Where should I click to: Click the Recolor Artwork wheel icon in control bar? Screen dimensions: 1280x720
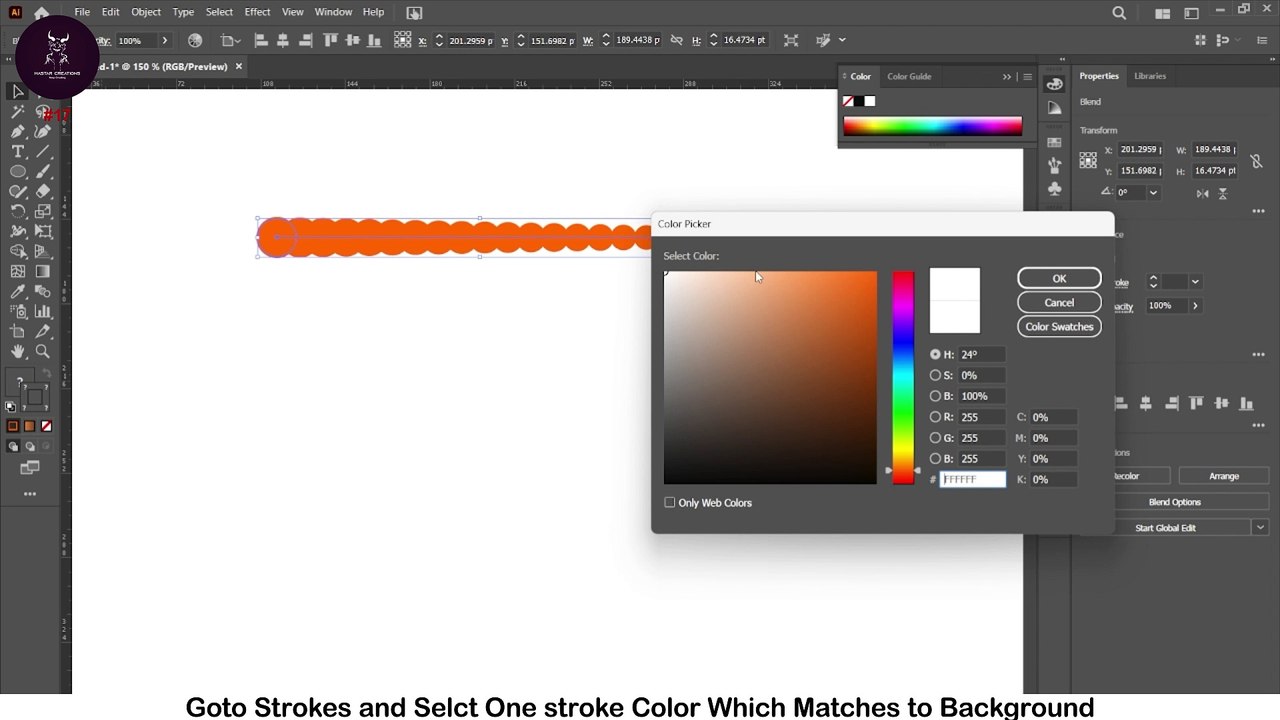tap(195, 40)
